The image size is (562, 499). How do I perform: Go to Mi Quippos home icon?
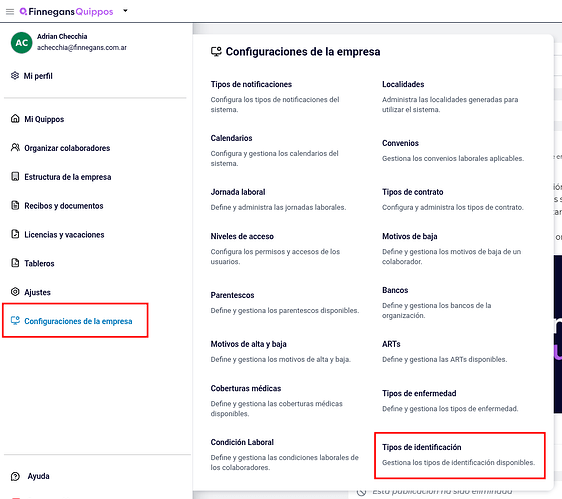[15, 119]
